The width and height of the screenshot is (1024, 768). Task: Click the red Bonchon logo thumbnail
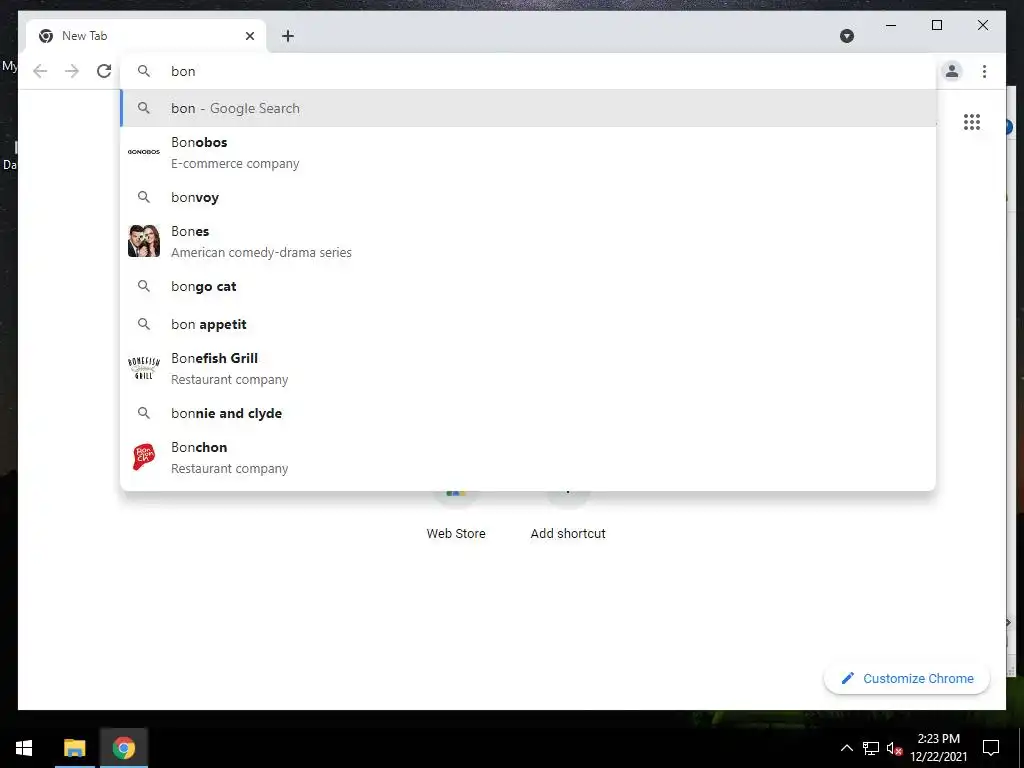(144, 456)
